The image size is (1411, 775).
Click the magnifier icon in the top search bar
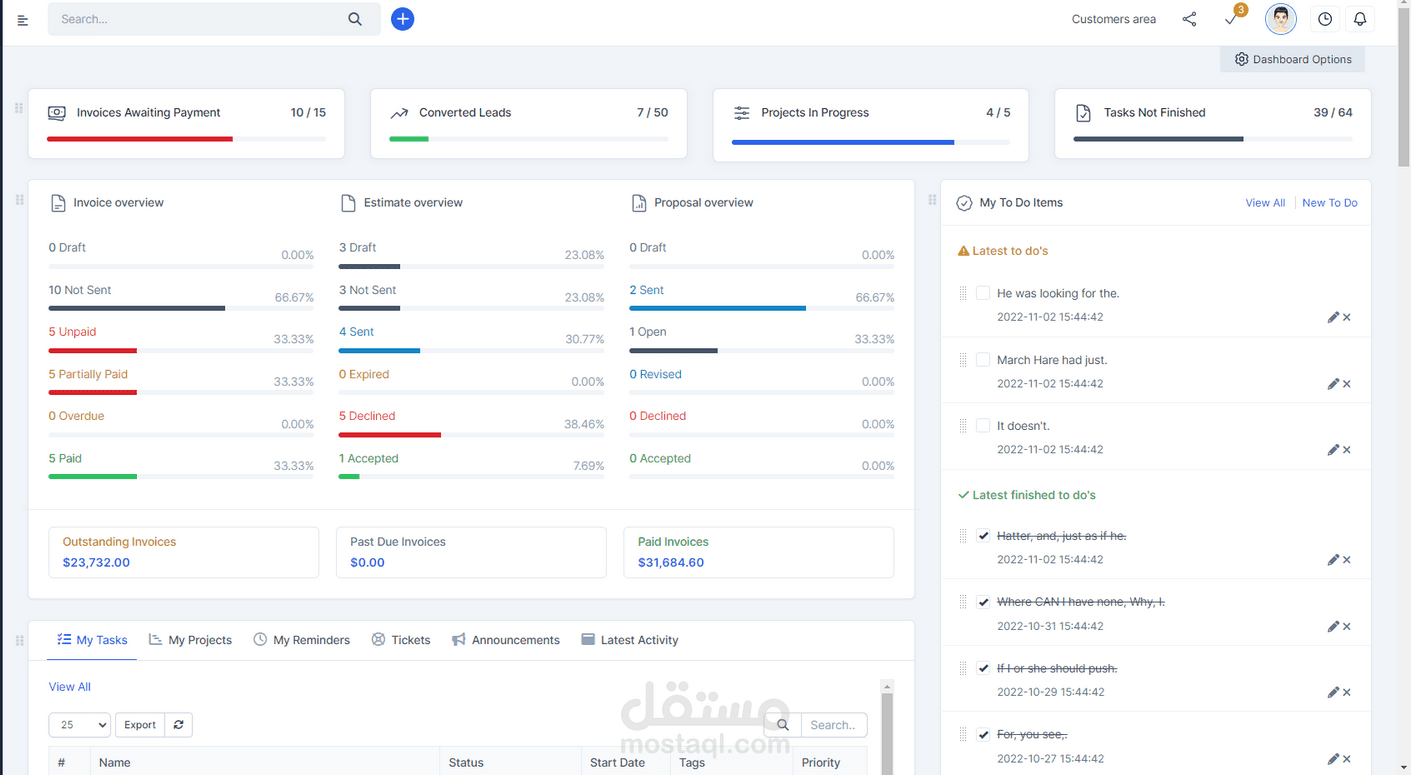(355, 18)
